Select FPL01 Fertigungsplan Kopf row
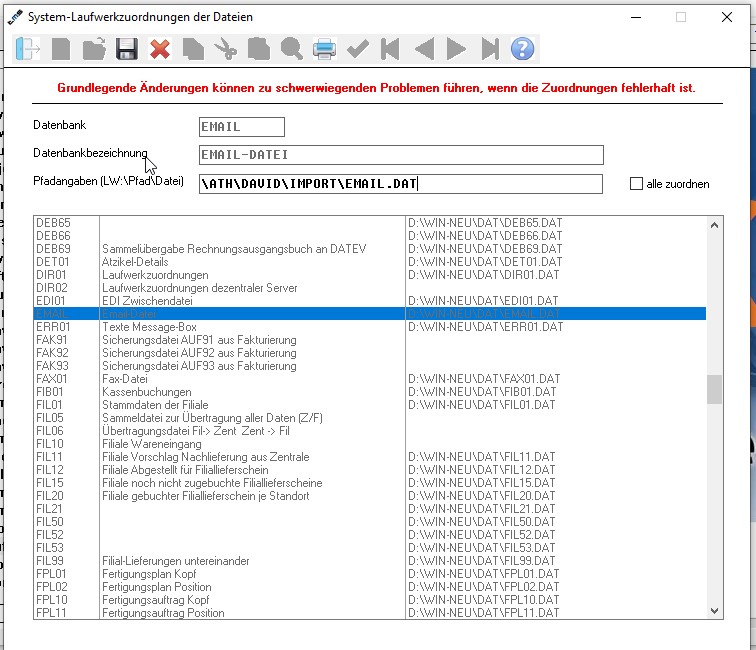The width and height of the screenshot is (756, 650). [370, 574]
